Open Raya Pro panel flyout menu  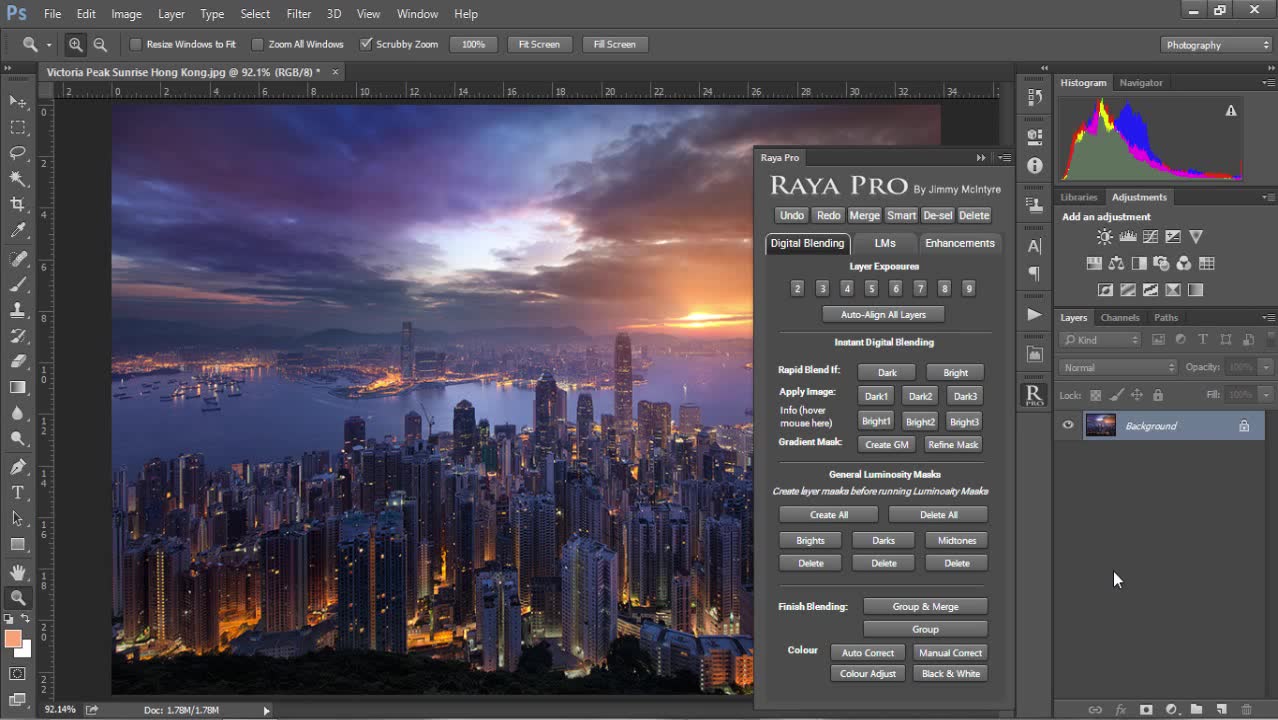[1004, 158]
